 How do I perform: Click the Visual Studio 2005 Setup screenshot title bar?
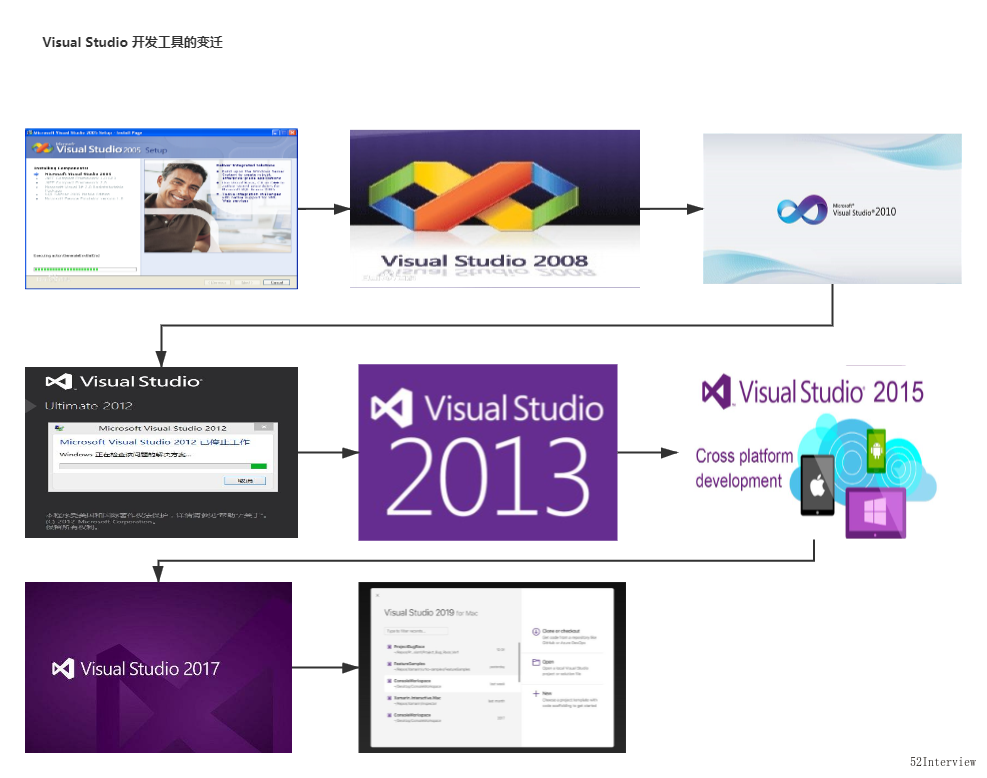point(161,133)
